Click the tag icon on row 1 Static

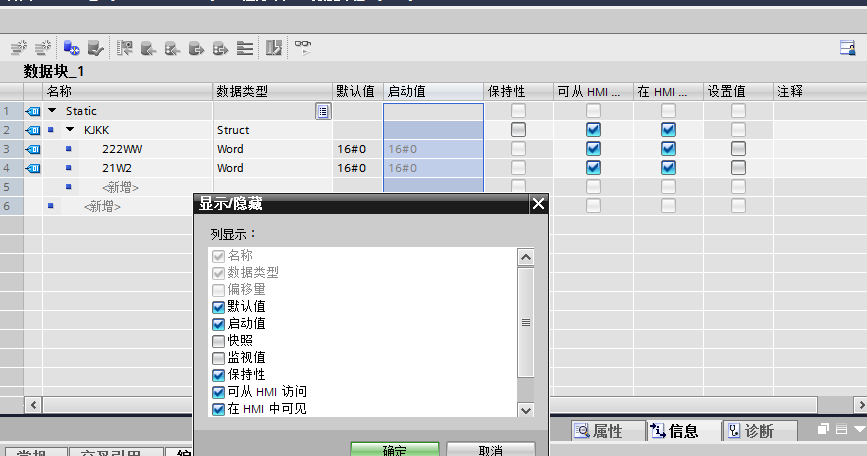coord(33,111)
